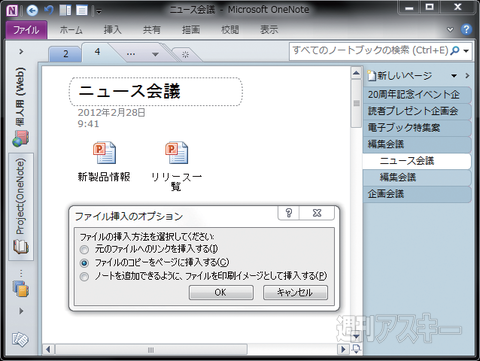Select 元のファイルへのリンクを挿入する option
480x361 pixels.
click(149, 249)
